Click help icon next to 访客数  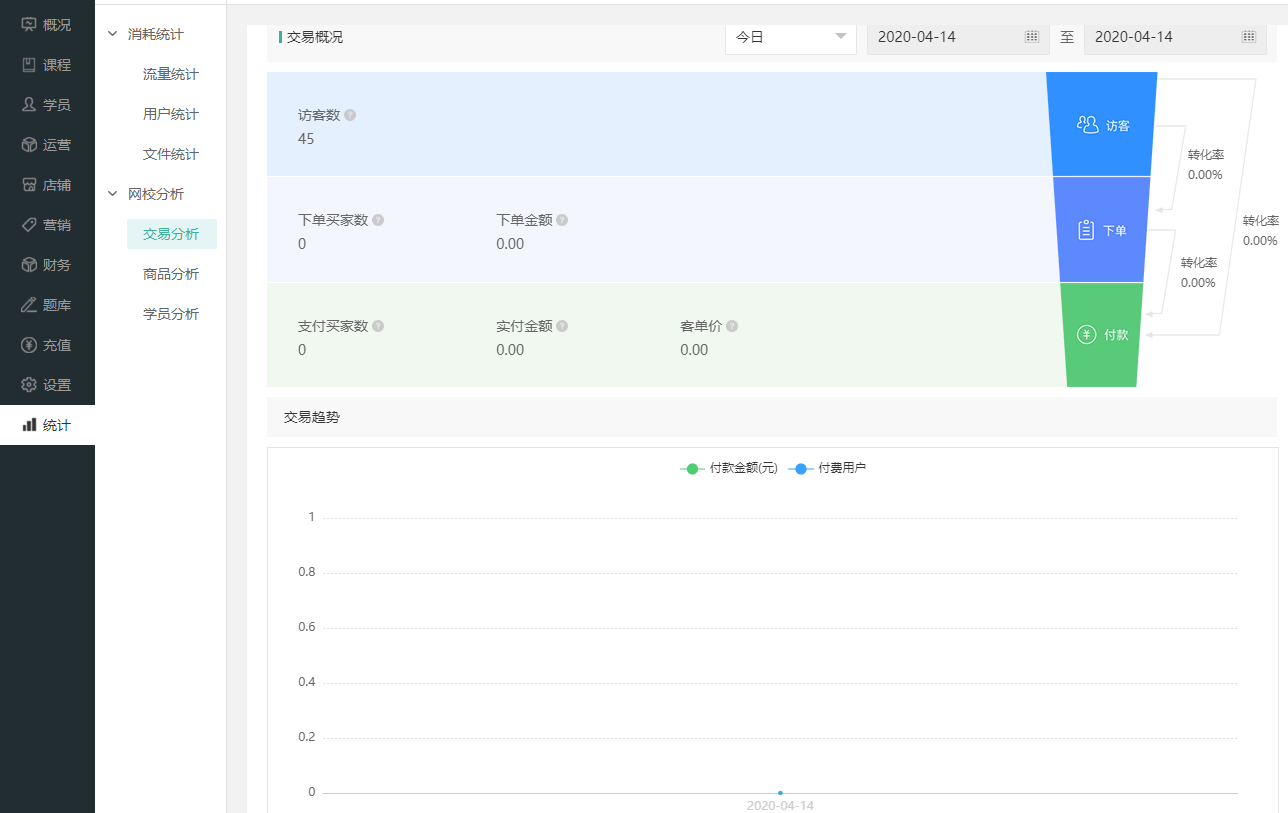click(x=350, y=115)
